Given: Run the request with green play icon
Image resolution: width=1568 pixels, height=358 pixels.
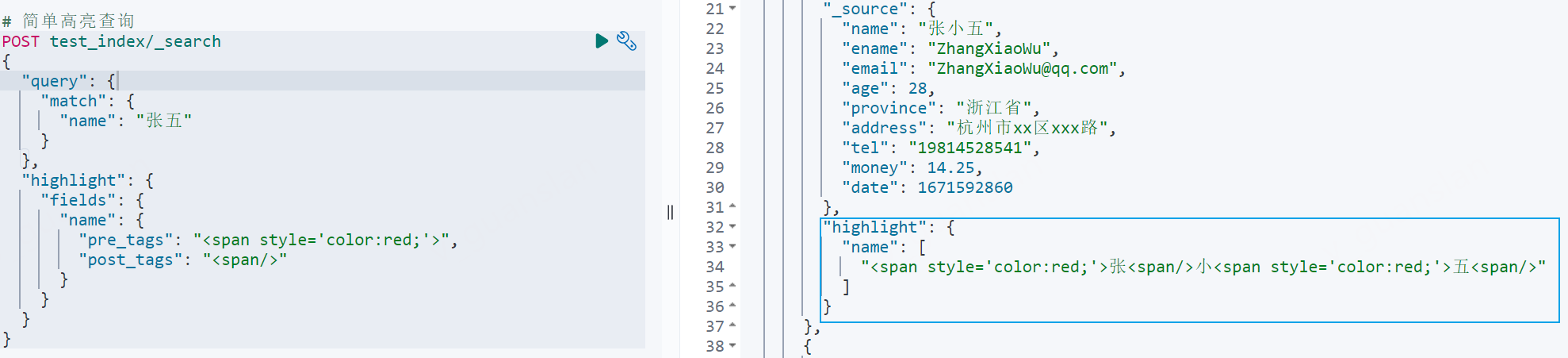Looking at the screenshot, I should (x=602, y=40).
